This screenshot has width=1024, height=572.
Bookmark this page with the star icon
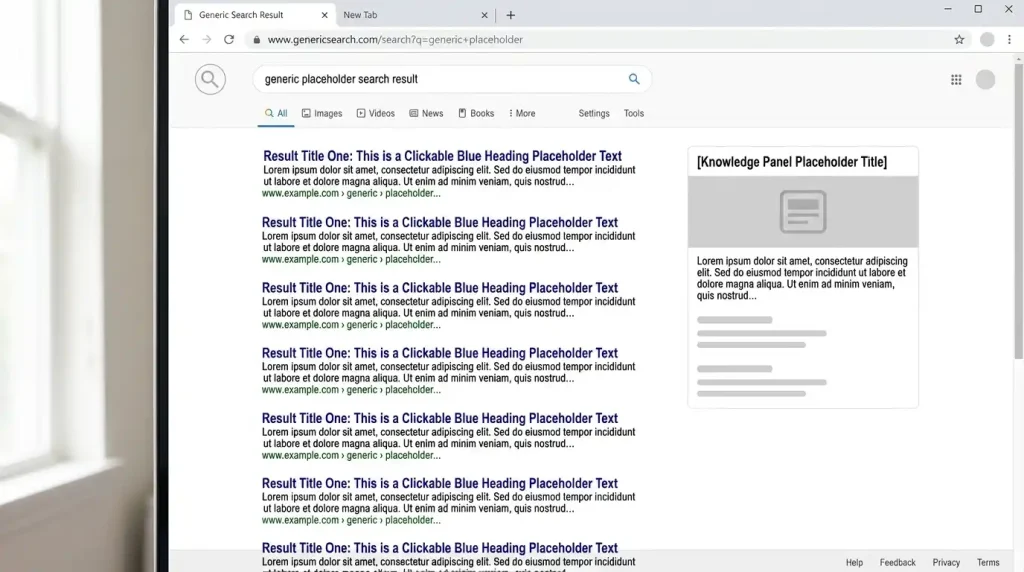click(x=959, y=40)
